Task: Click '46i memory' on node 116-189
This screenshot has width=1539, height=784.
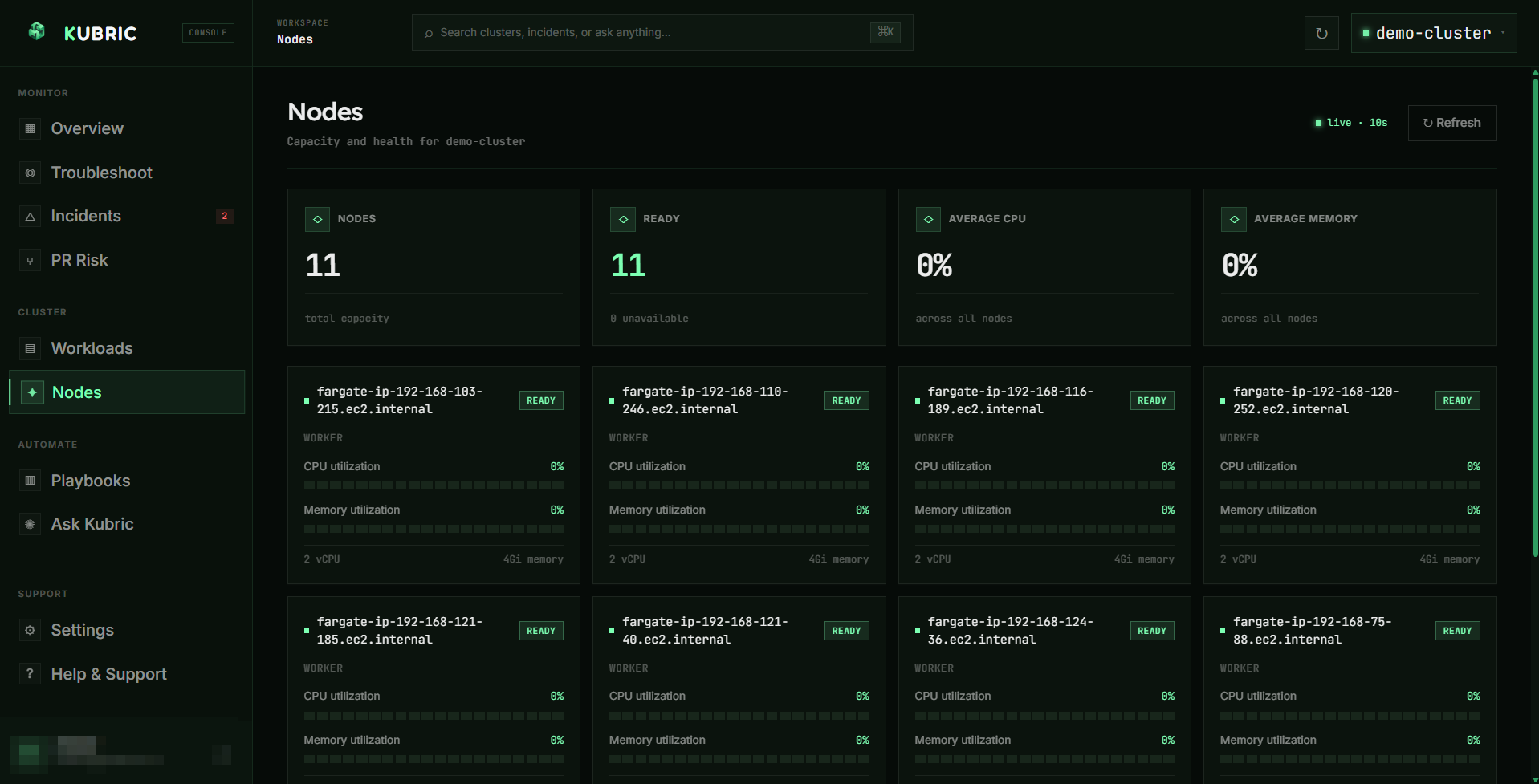Action: point(1144,559)
